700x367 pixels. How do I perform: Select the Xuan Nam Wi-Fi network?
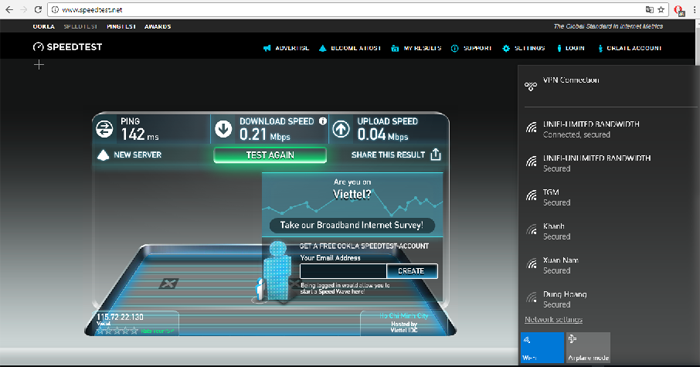608,265
